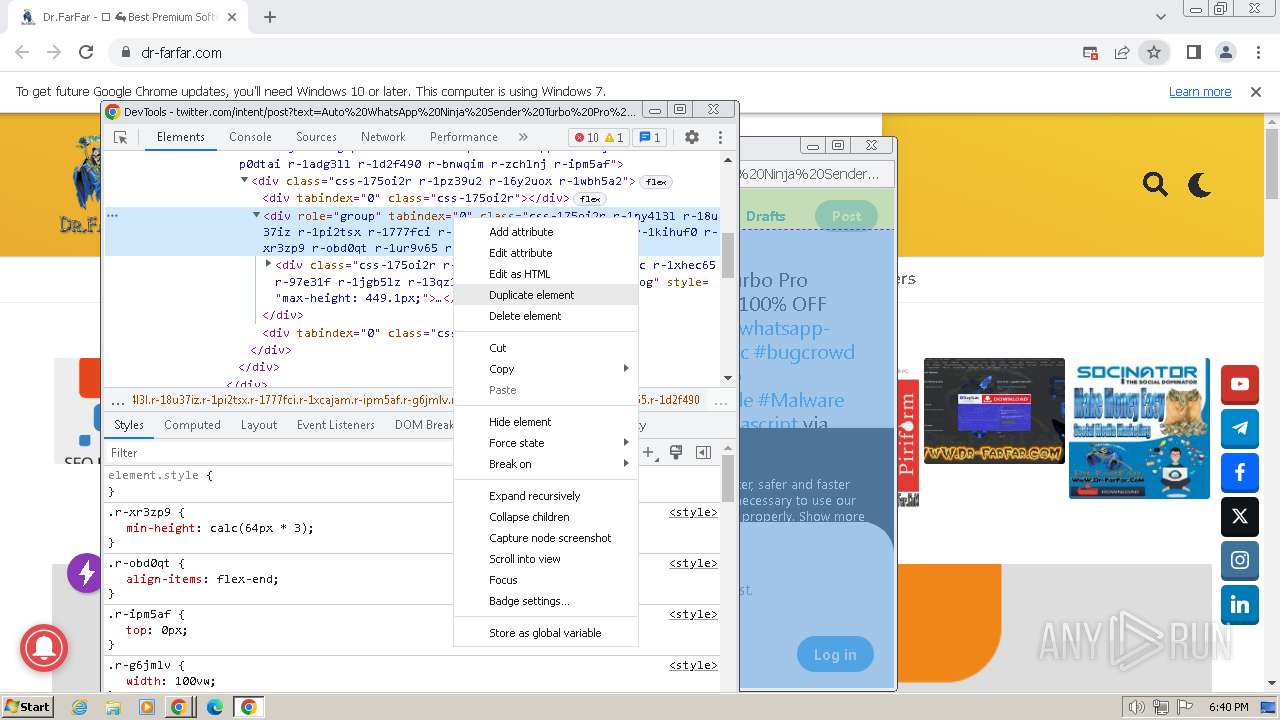The height and width of the screenshot is (720, 1280).
Task: Open the Socinator banner thumbnail
Action: [1139, 429]
